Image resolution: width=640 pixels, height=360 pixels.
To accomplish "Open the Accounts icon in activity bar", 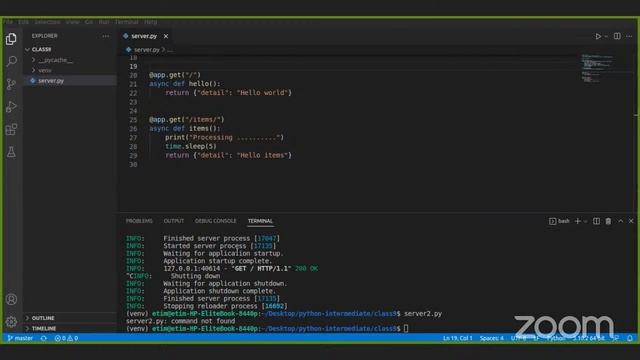I will (11, 299).
